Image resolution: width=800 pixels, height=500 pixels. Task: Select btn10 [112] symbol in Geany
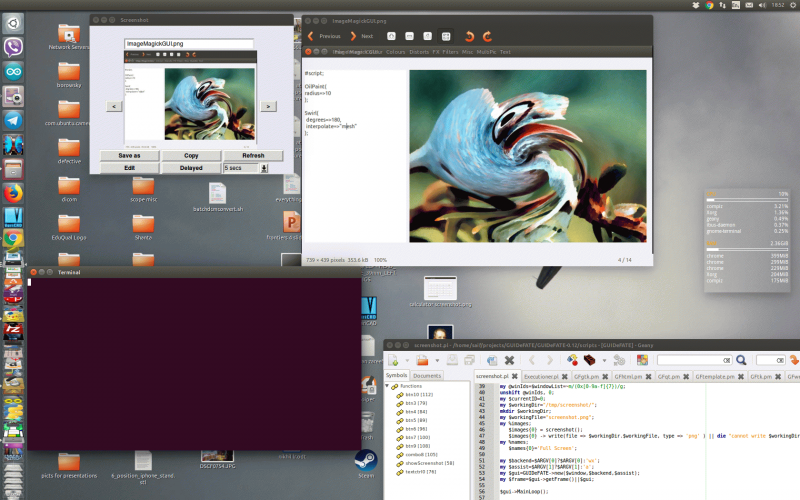pos(419,394)
